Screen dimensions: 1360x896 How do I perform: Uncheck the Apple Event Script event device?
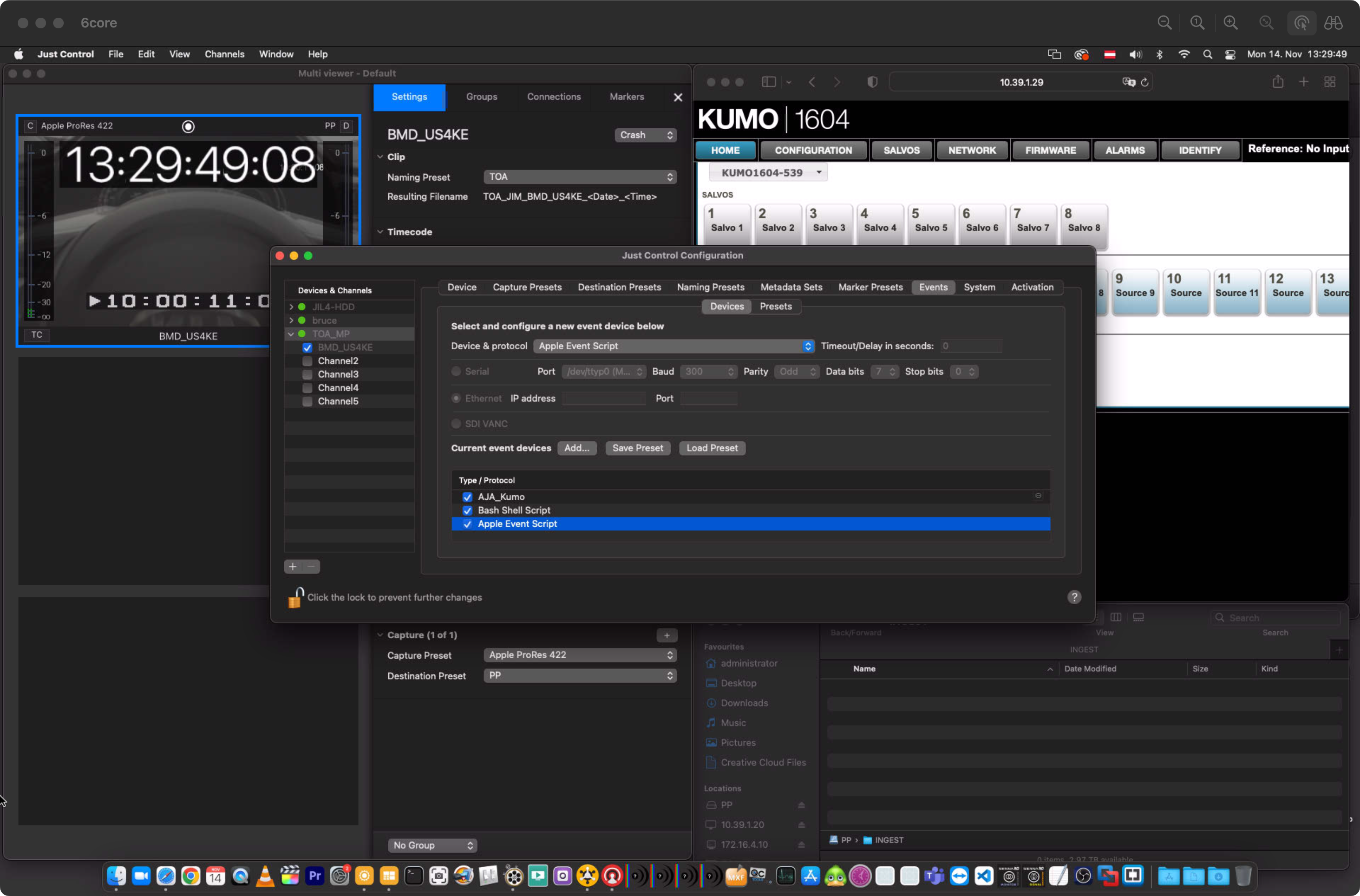pyautogui.click(x=467, y=524)
